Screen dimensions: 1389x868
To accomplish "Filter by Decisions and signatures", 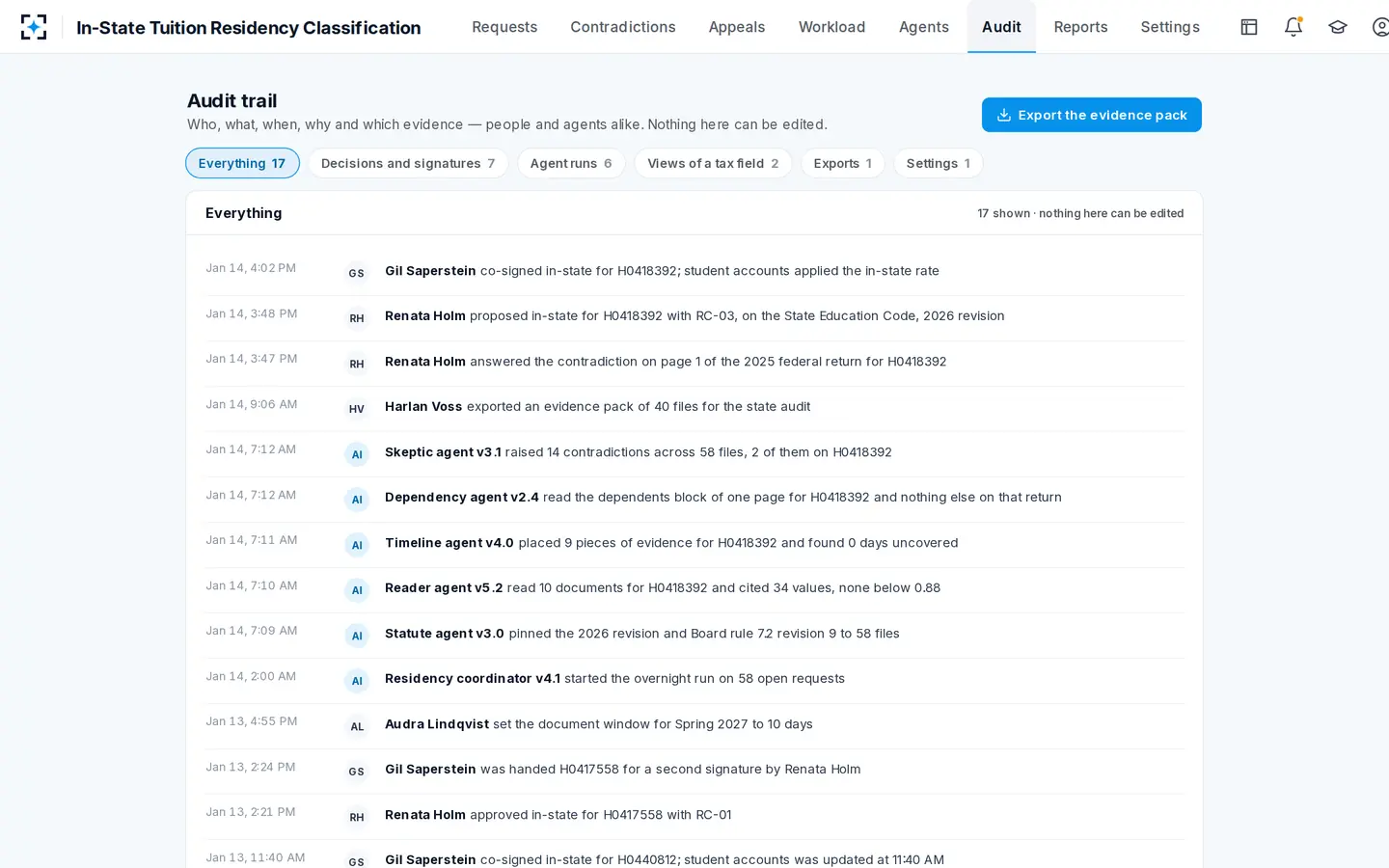I will click(x=408, y=163).
